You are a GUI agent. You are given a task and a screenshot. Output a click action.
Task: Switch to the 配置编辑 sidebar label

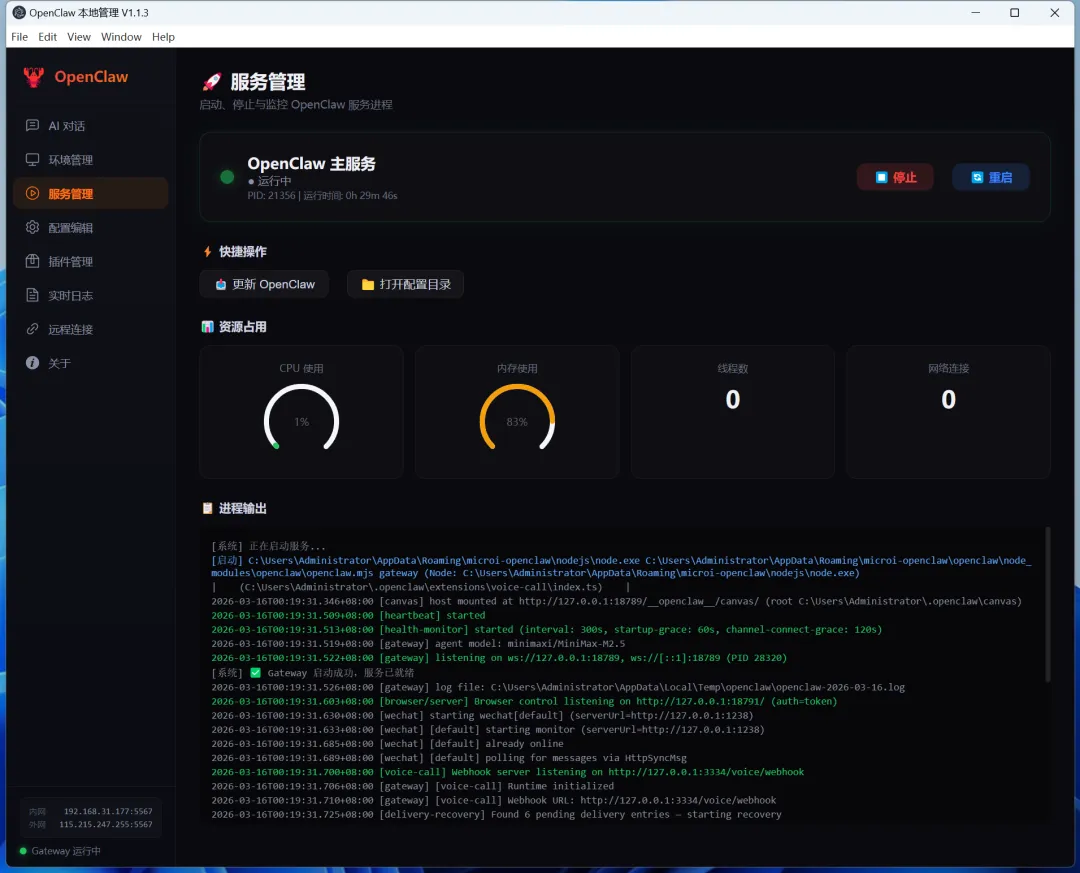click(70, 228)
